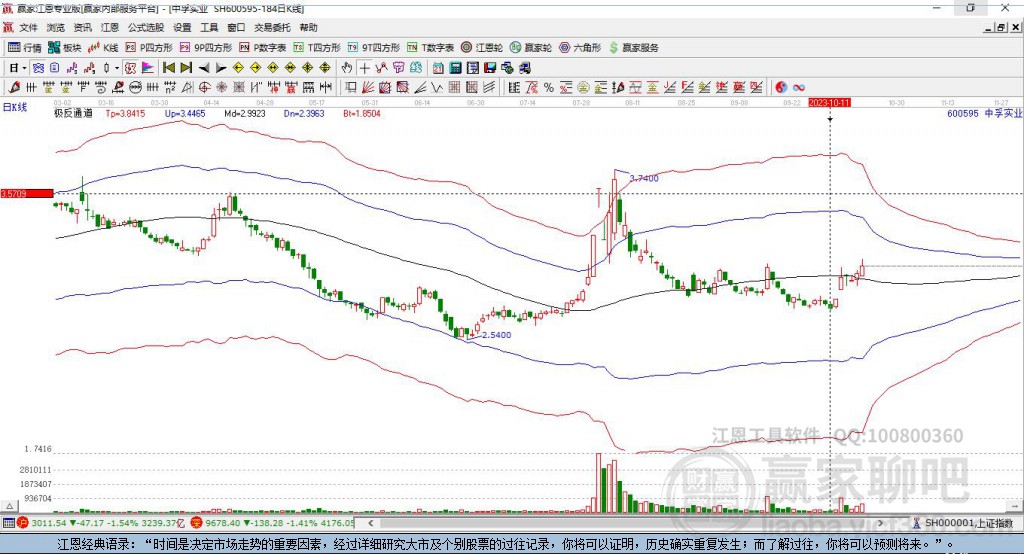
Task: Select the circle crosshair target tool
Action: pos(204,88)
